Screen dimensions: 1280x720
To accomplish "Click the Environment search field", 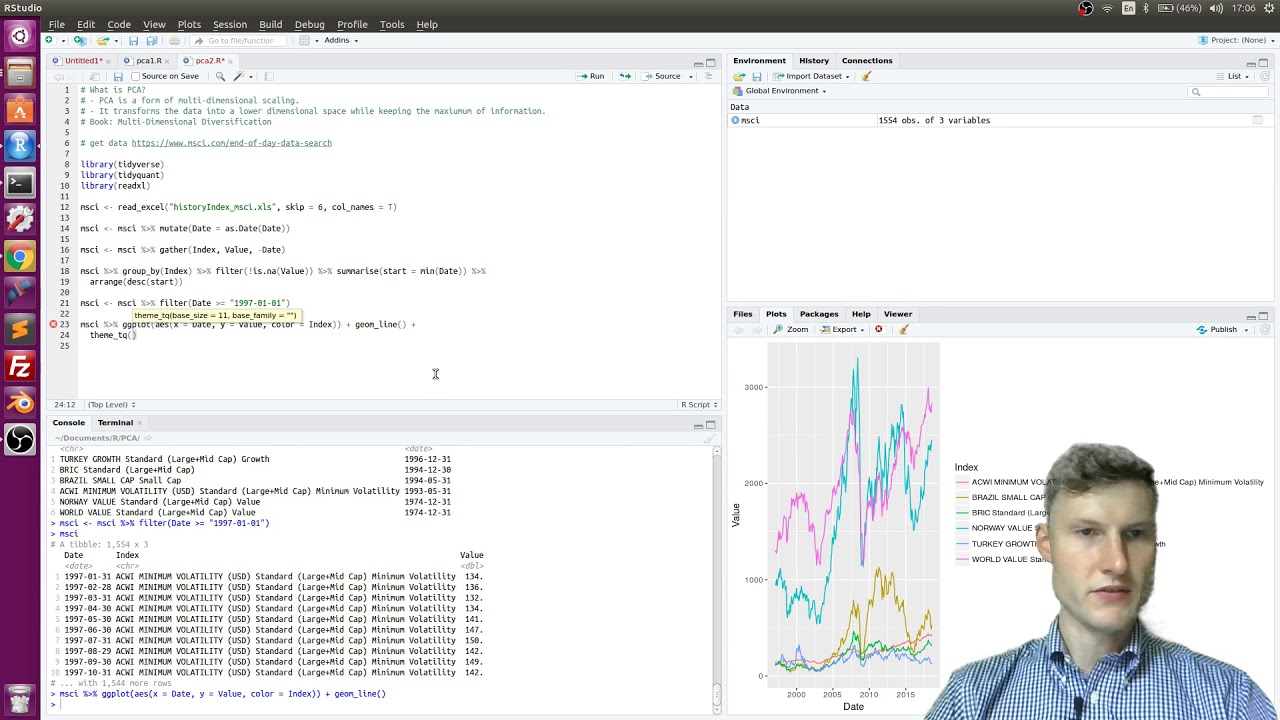I will pos(1230,91).
